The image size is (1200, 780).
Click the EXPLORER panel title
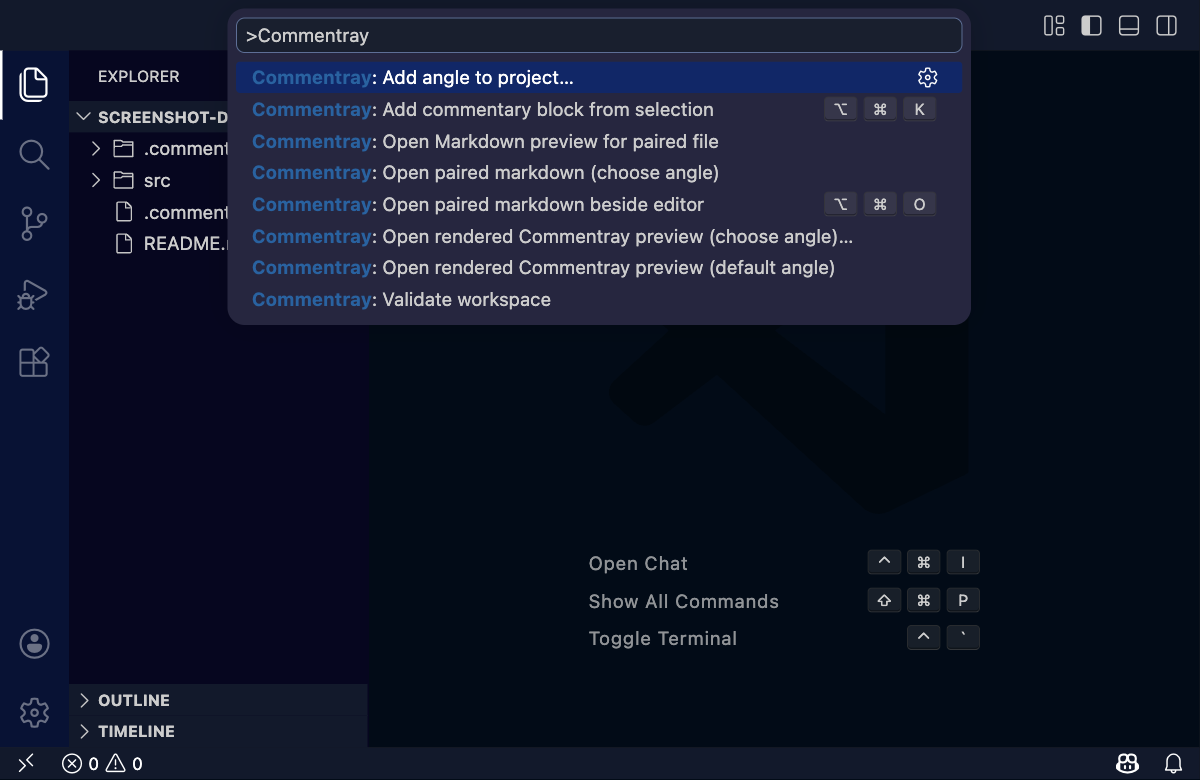(139, 76)
